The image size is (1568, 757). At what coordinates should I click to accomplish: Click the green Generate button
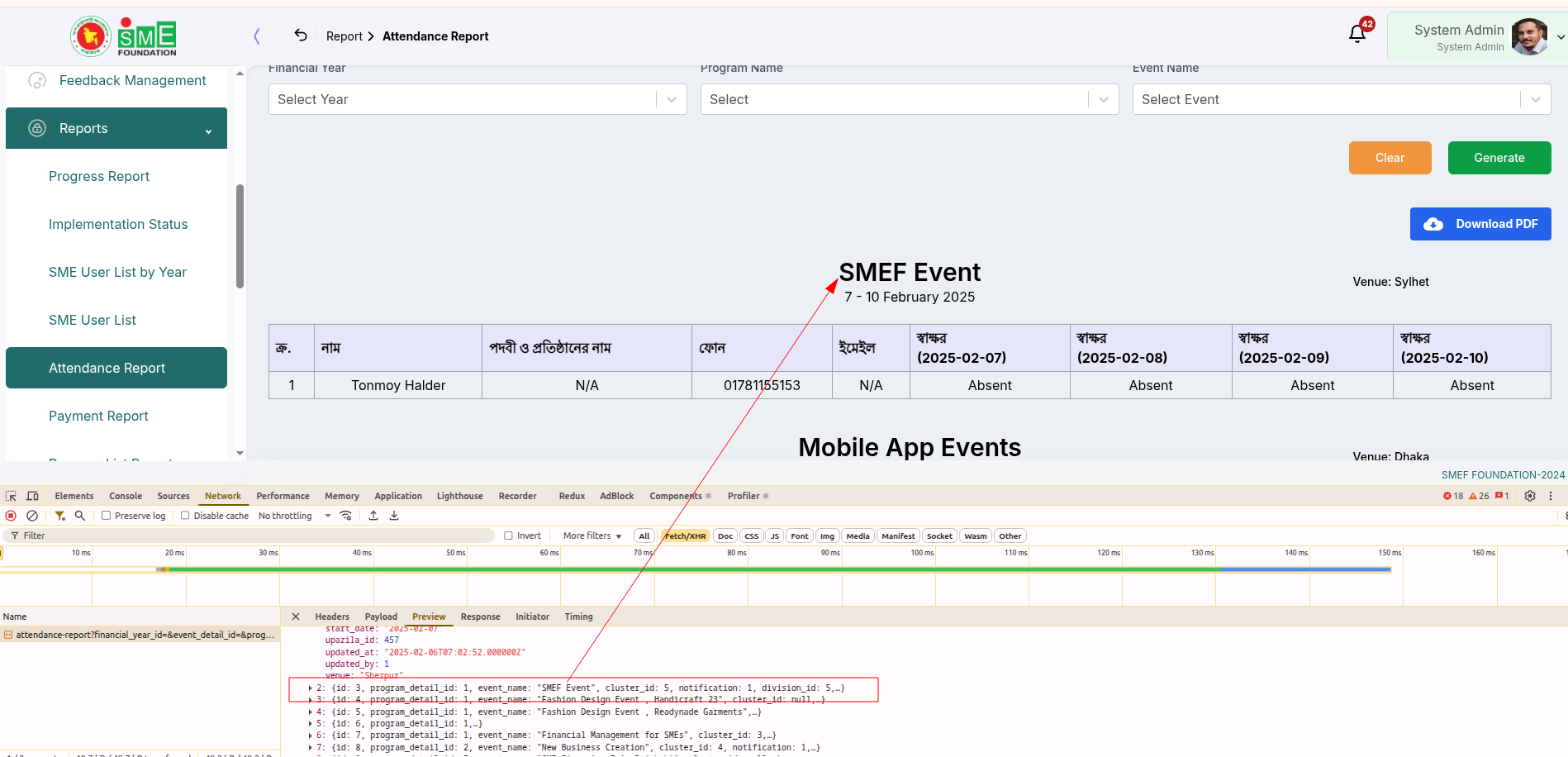click(x=1499, y=158)
